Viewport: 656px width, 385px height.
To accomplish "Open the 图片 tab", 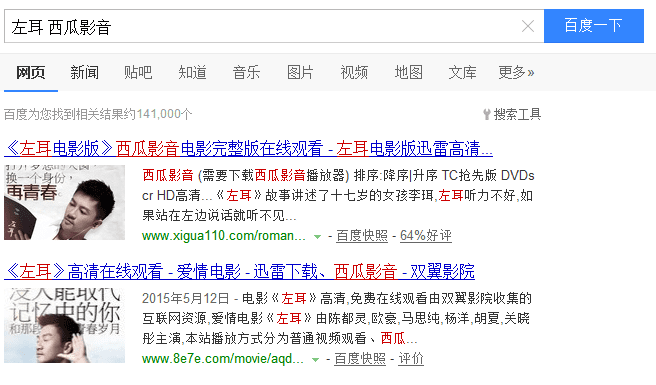I will tap(300, 72).
